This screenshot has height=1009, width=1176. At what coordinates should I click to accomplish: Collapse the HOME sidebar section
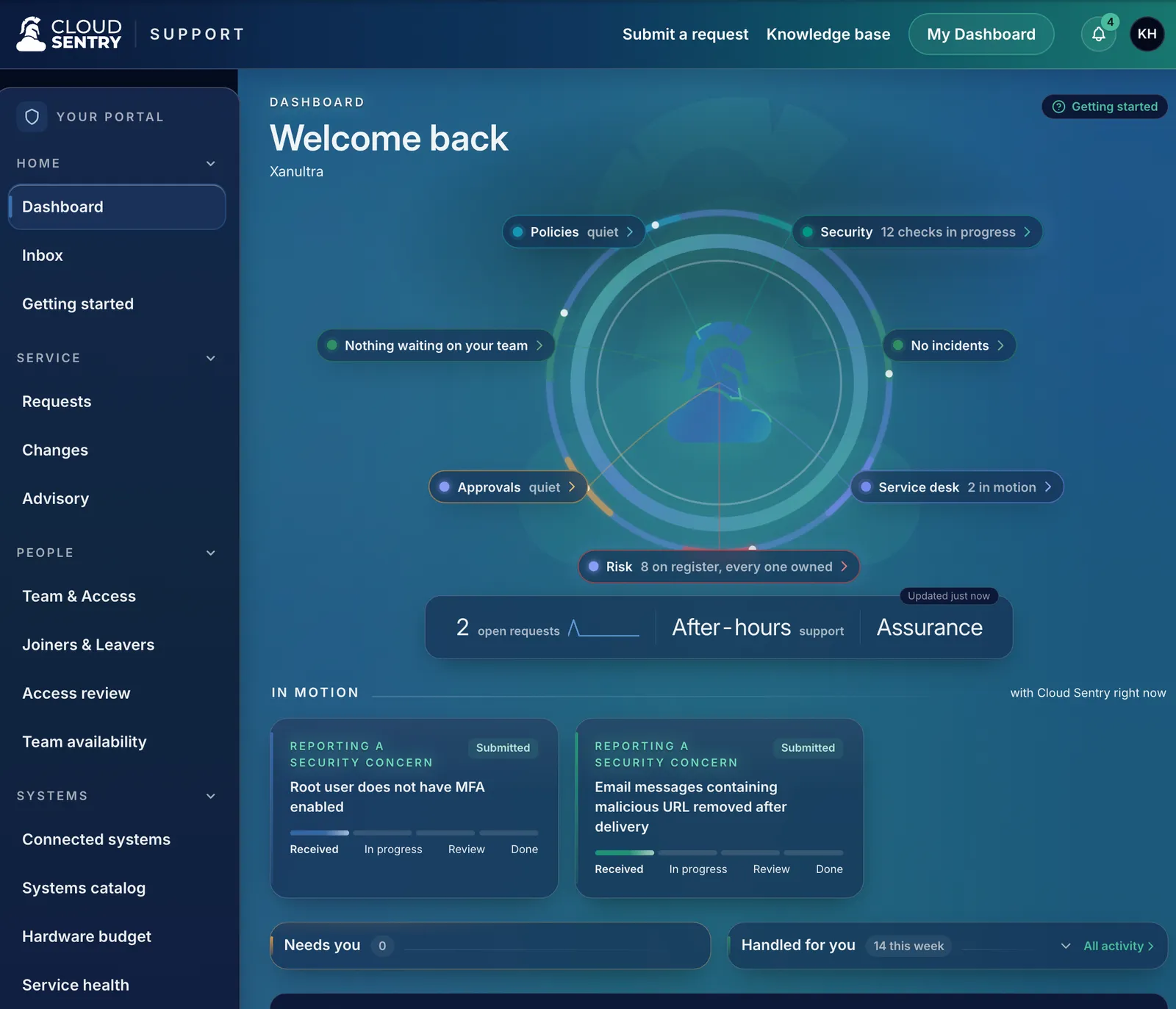pos(211,163)
